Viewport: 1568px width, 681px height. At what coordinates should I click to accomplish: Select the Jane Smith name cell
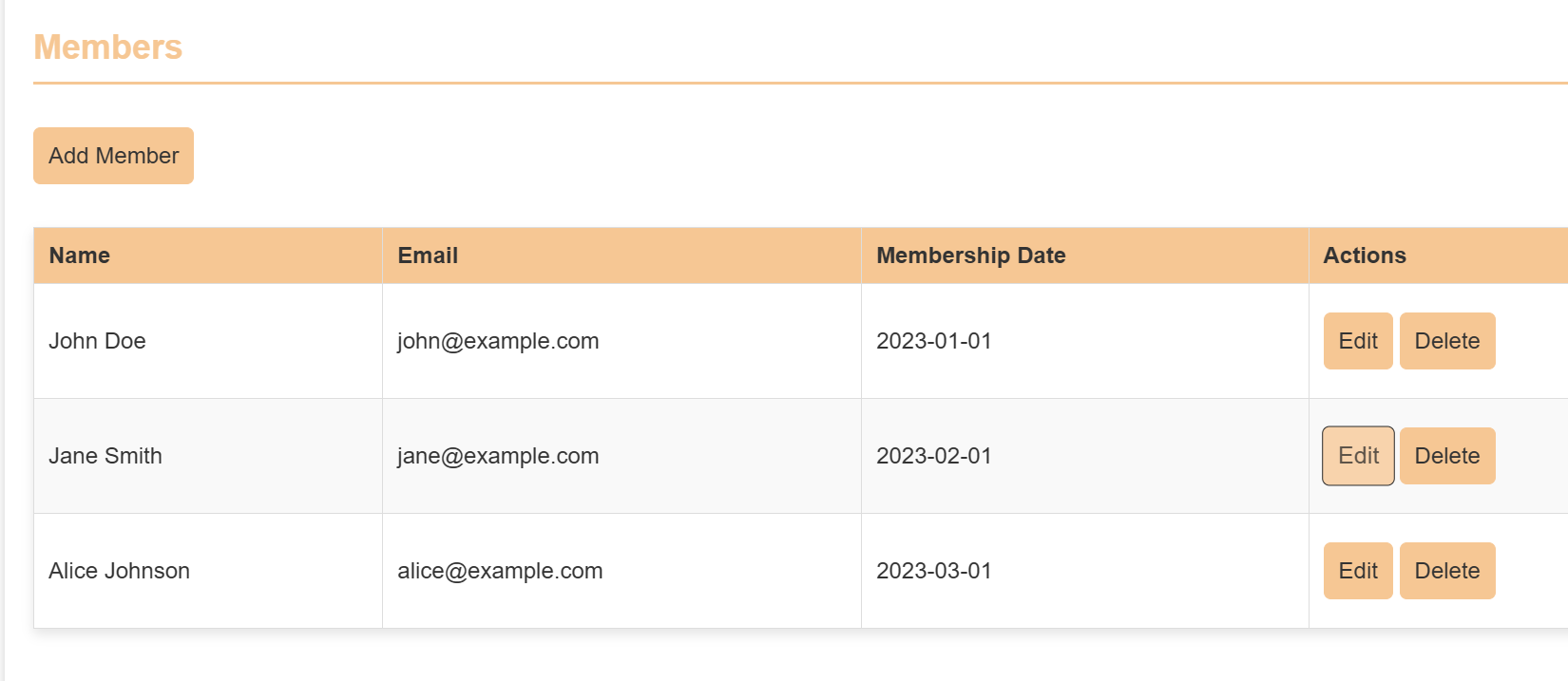(x=105, y=456)
